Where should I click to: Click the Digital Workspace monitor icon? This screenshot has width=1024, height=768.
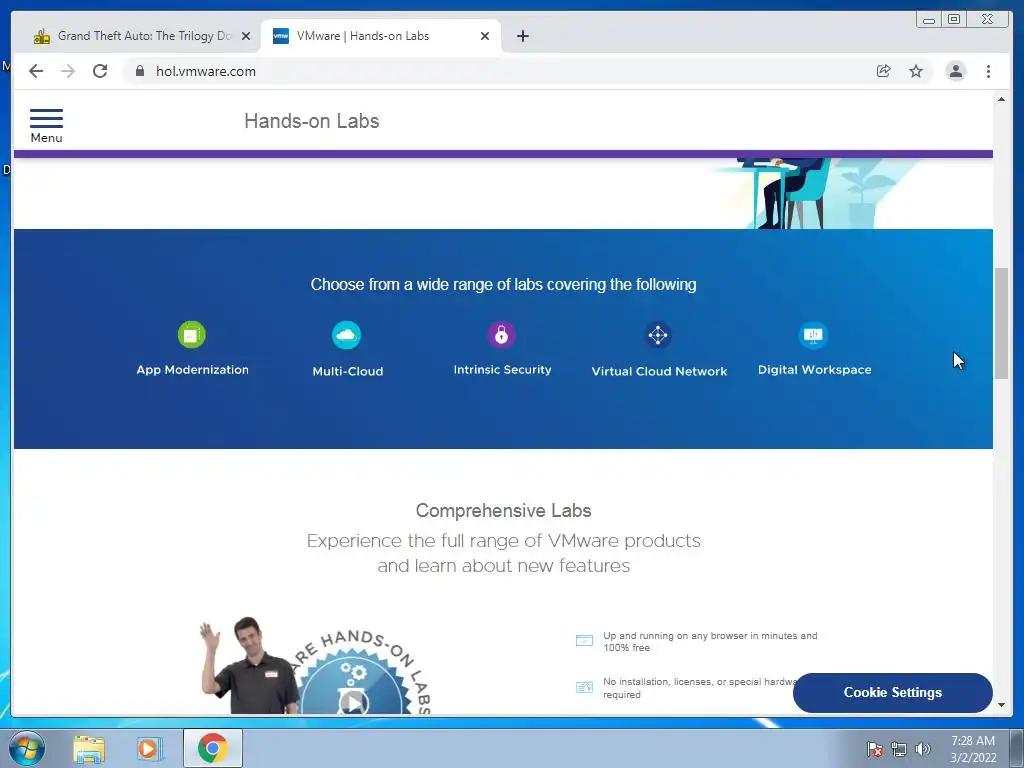[813, 335]
